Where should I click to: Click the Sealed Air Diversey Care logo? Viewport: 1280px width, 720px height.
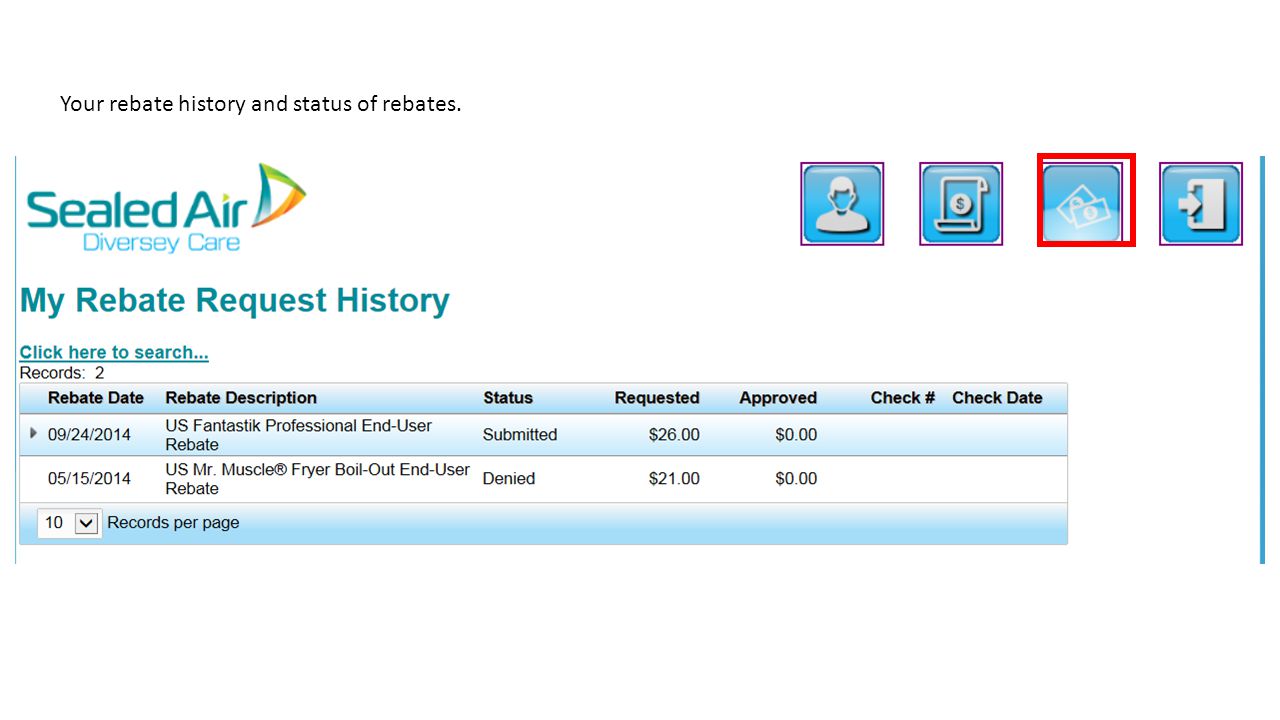[x=166, y=208]
